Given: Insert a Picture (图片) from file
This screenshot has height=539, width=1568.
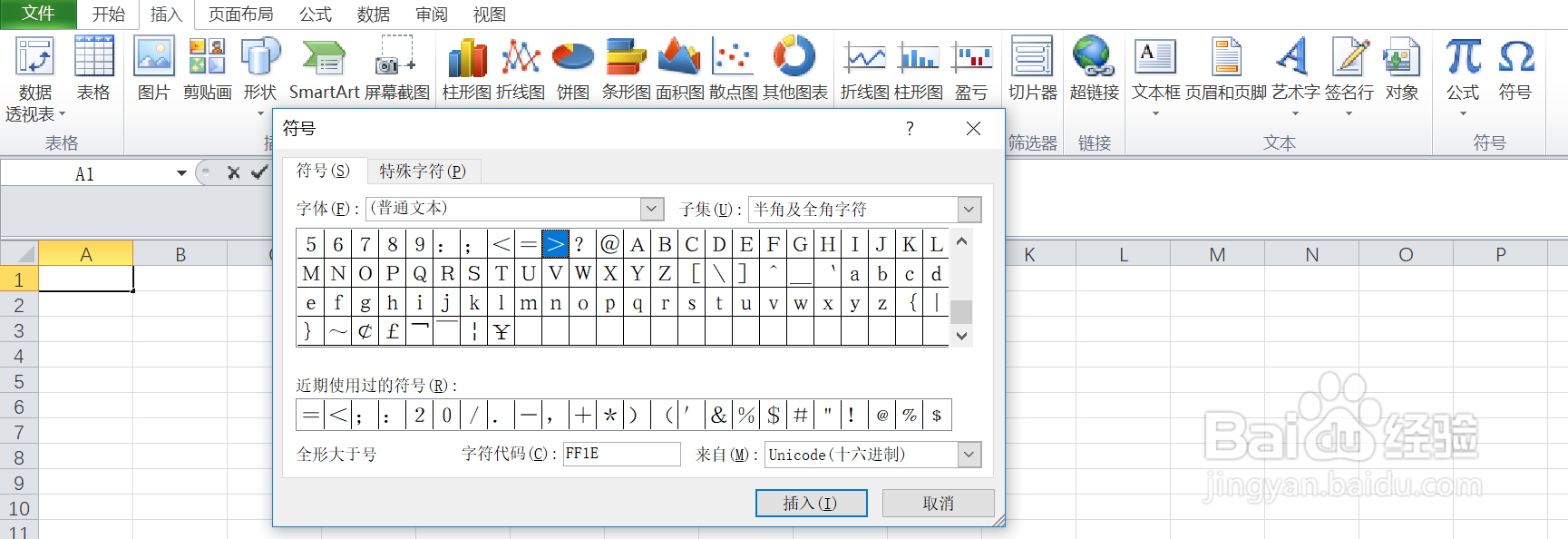Looking at the screenshot, I should (x=154, y=68).
